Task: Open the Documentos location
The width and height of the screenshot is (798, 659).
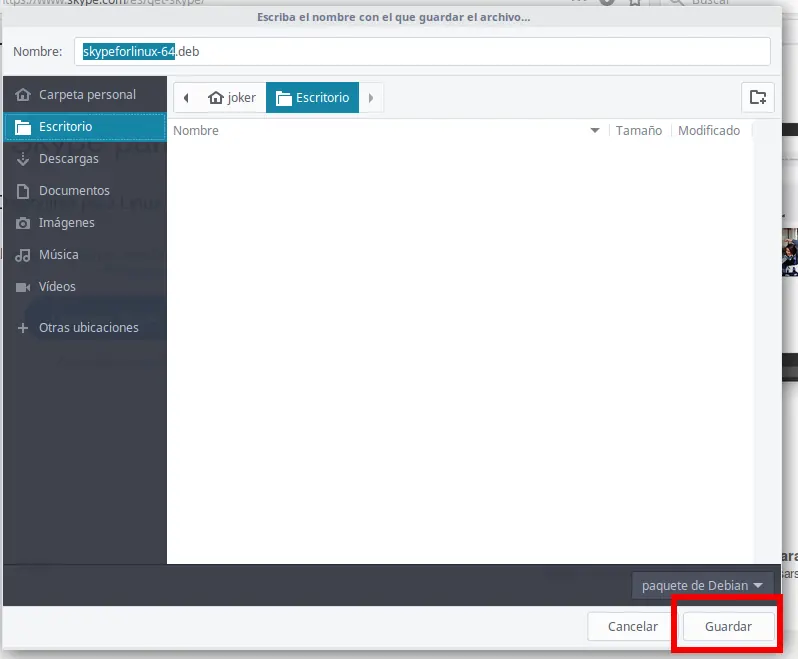Action: coord(85,191)
